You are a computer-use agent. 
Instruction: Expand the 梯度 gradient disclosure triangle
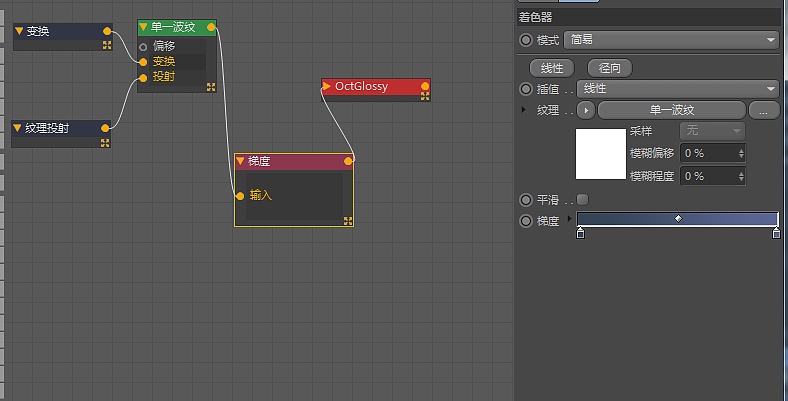[x=569, y=219]
